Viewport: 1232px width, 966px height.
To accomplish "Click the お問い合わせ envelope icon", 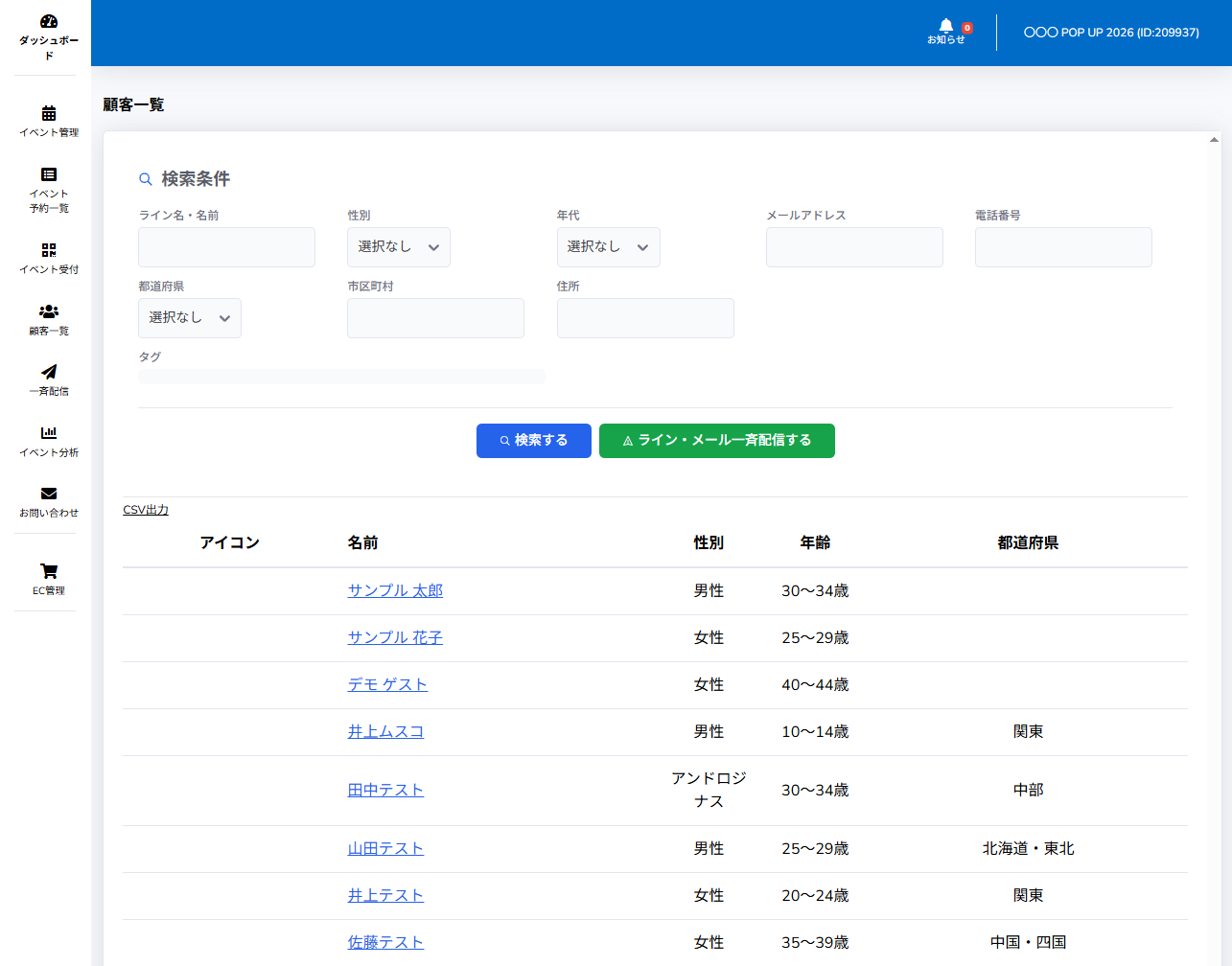I will pyautogui.click(x=49, y=494).
